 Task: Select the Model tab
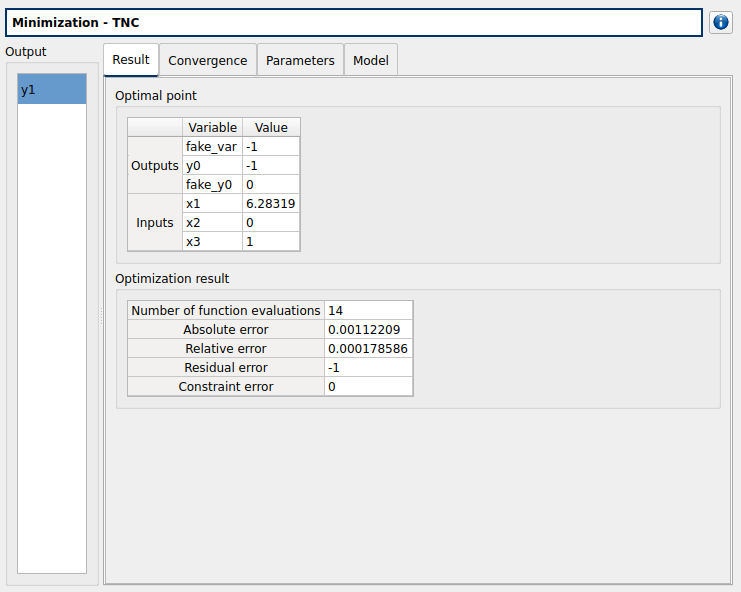370,60
